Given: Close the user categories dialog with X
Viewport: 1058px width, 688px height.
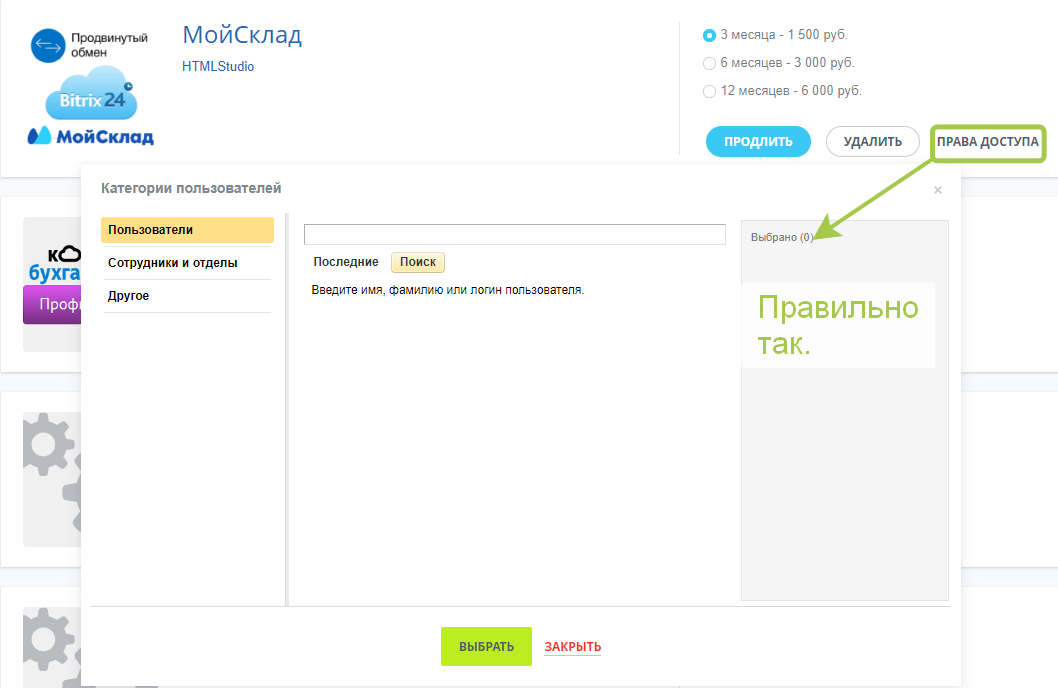Looking at the screenshot, I should pos(937,190).
